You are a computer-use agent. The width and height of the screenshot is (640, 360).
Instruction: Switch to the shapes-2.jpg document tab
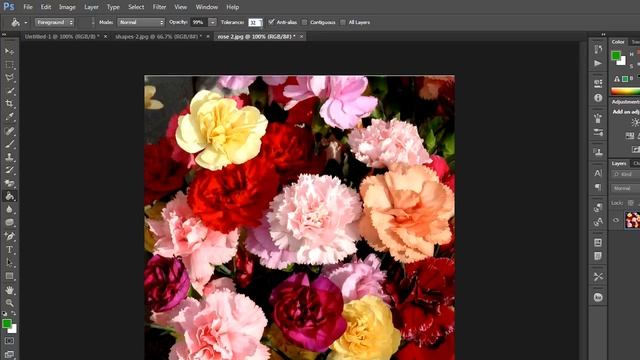point(158,36)
